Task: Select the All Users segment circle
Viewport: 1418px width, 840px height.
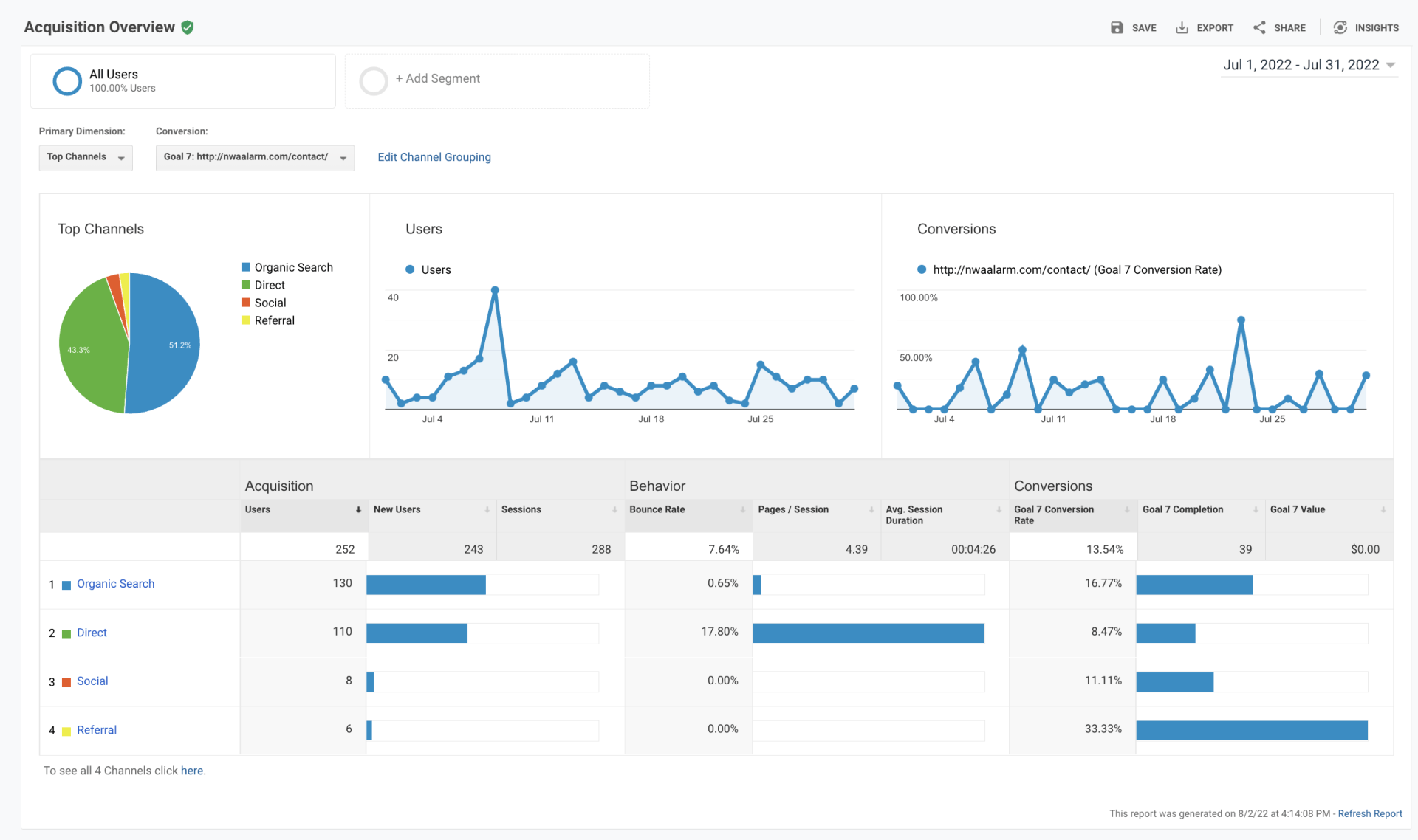Action: tap(67, 81)
